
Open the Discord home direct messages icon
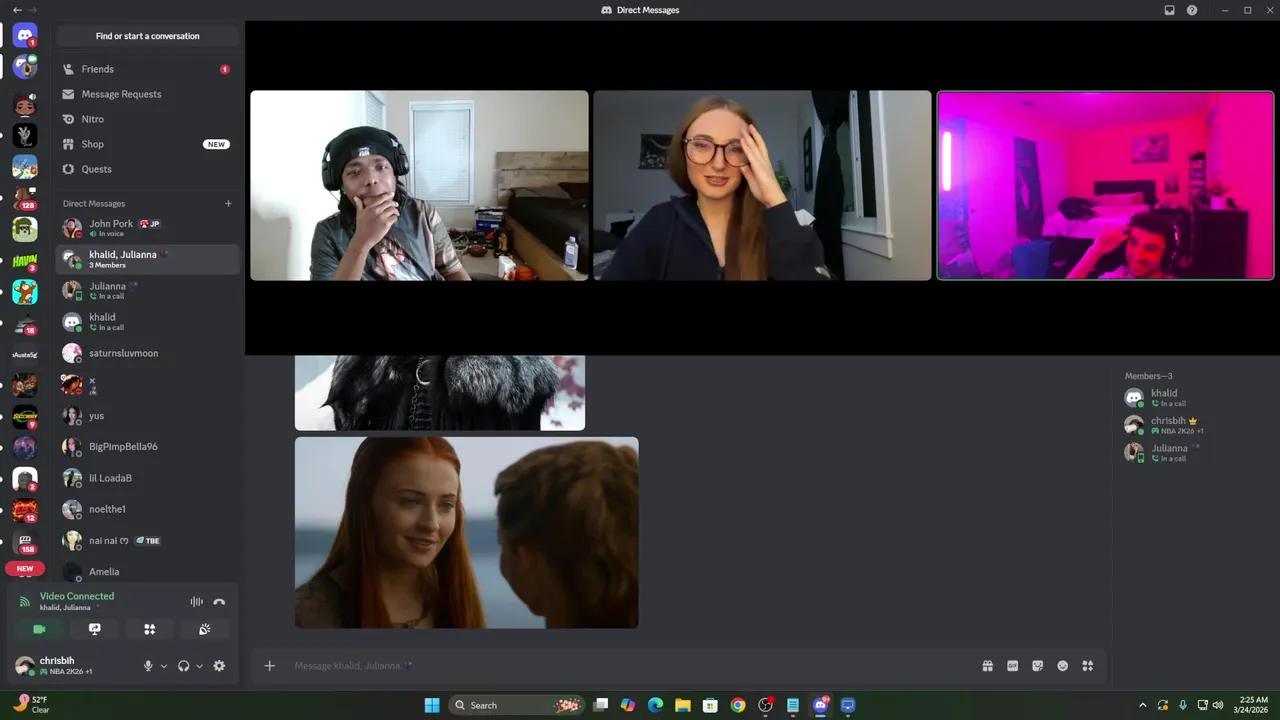point(25,36)
